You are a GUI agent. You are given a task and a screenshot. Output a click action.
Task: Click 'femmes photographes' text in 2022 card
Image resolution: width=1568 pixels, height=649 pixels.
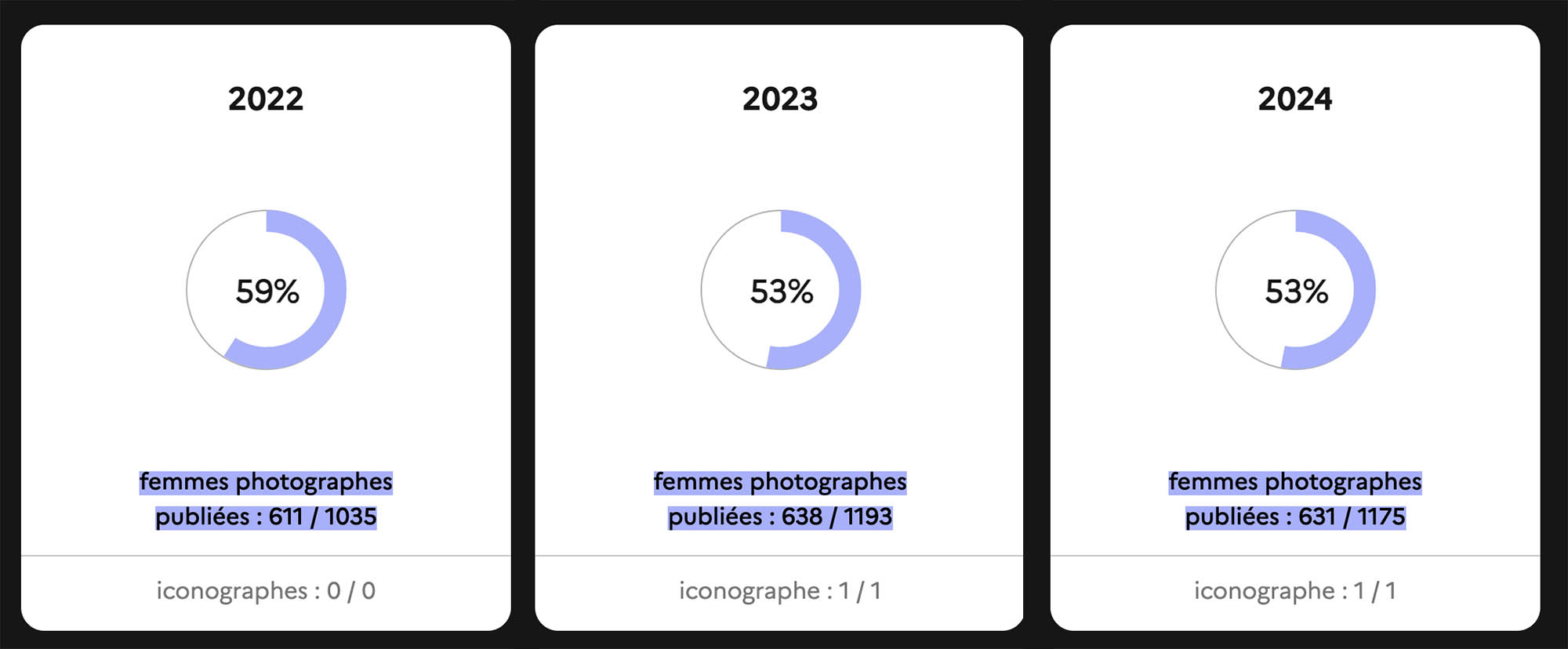[266, 481]
